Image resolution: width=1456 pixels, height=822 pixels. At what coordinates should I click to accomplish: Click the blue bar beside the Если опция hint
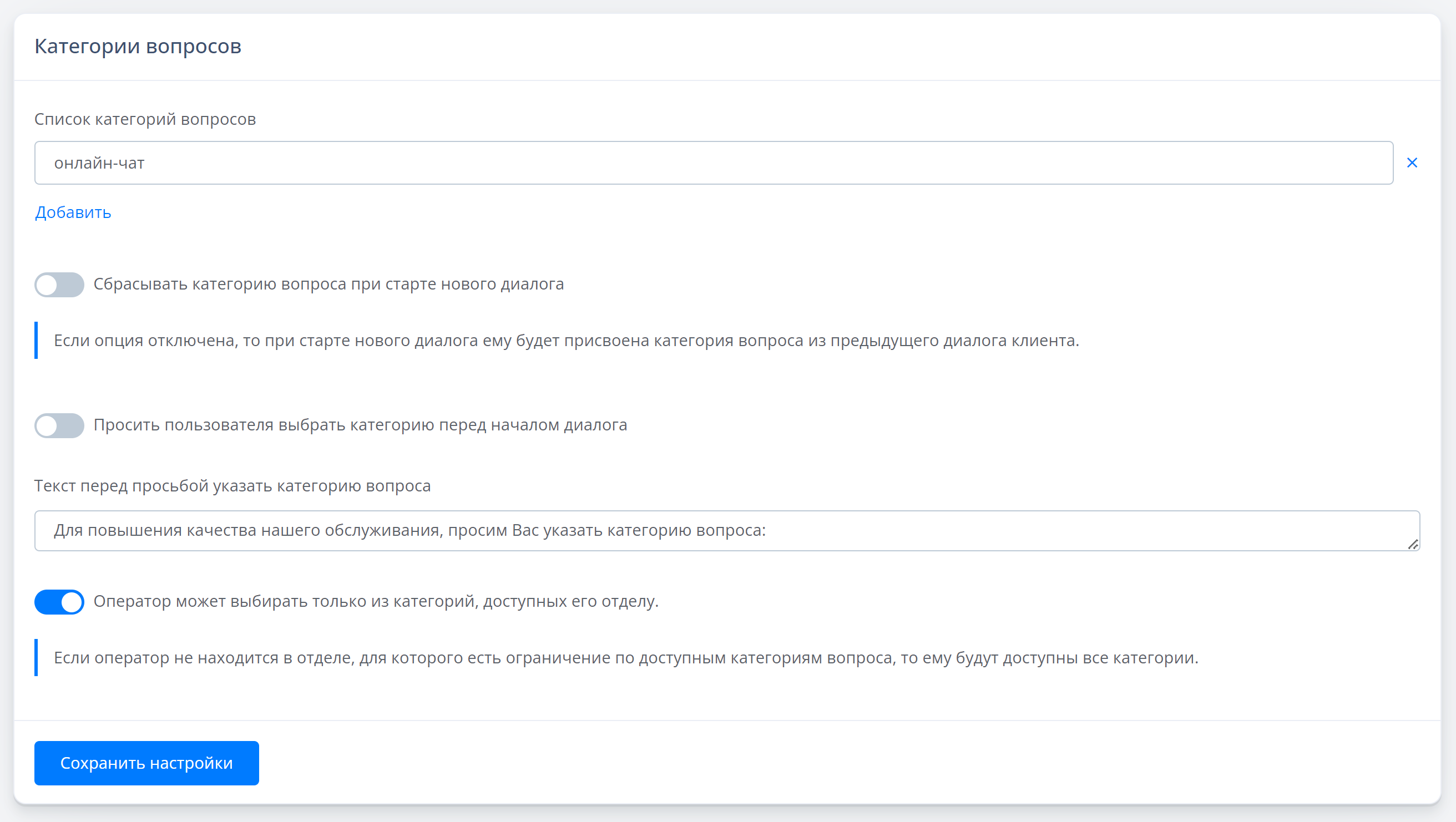[36, 340]
